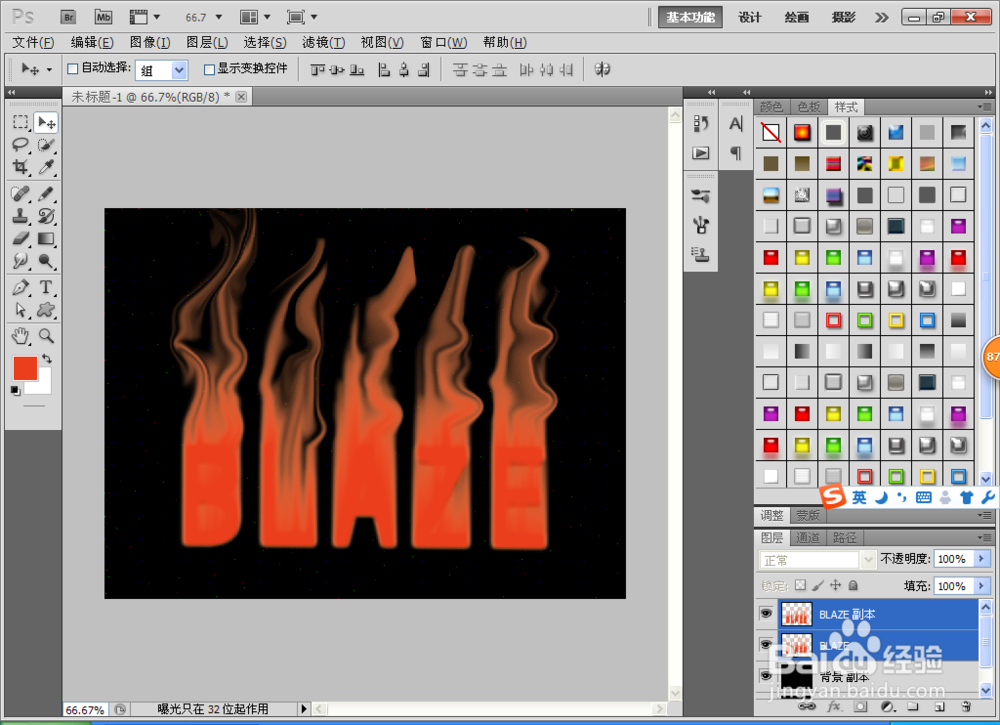Screen dimensions: 1000x725
Task: Select the History Brush tool
Action: click(x=46, y=216)
